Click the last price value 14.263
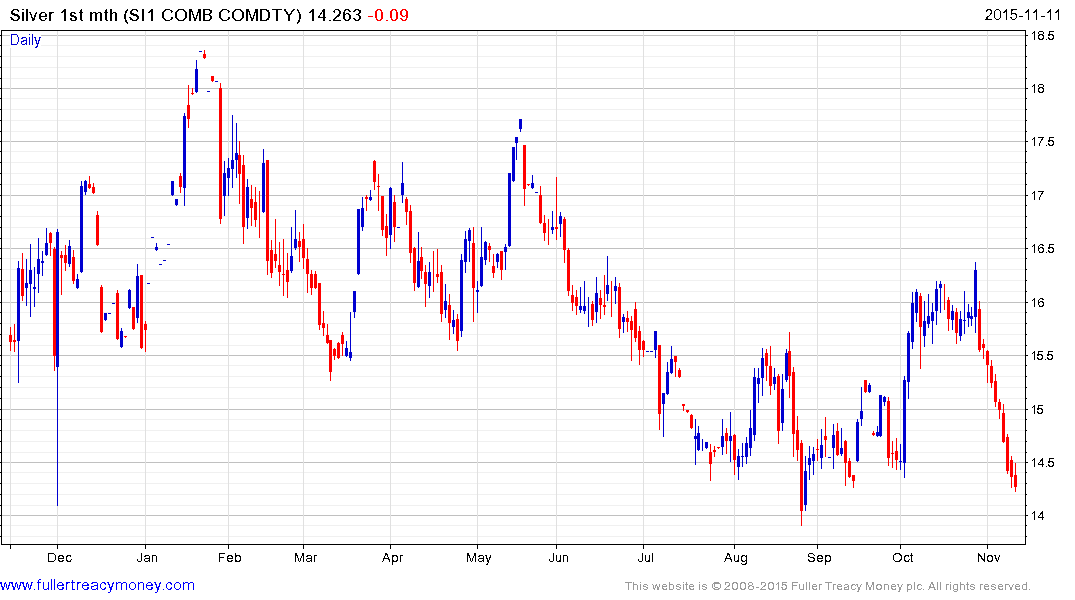Screen dimensions: 1075x600 click(x=335, y=15)
